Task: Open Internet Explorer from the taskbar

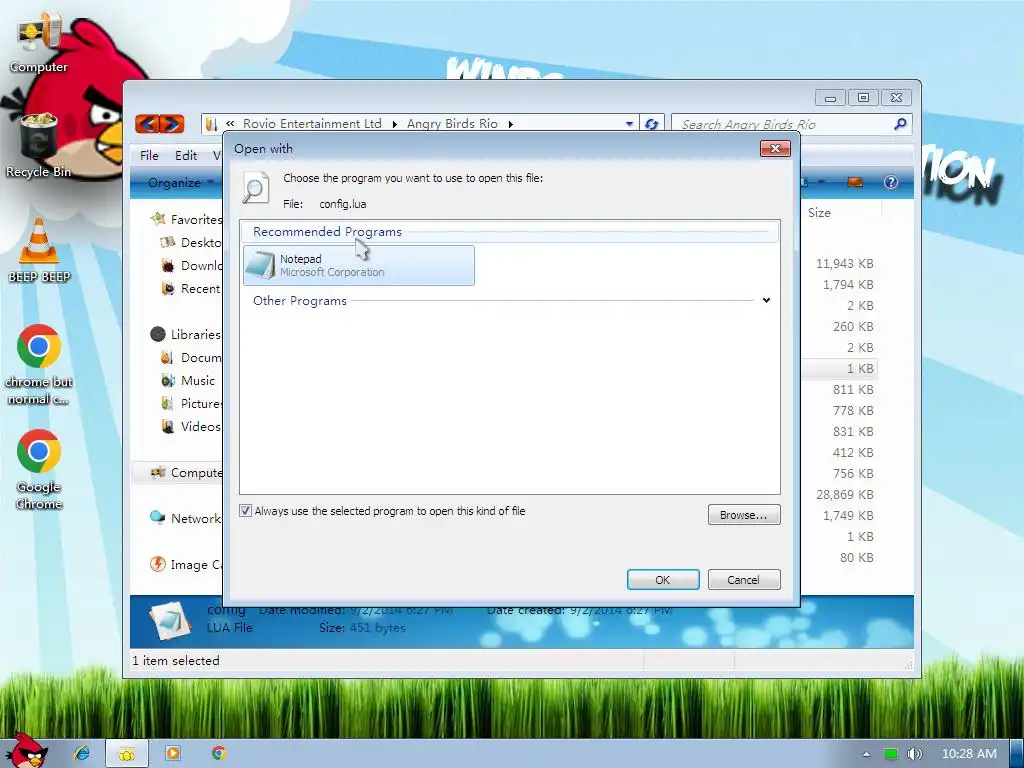Action: 82,753
